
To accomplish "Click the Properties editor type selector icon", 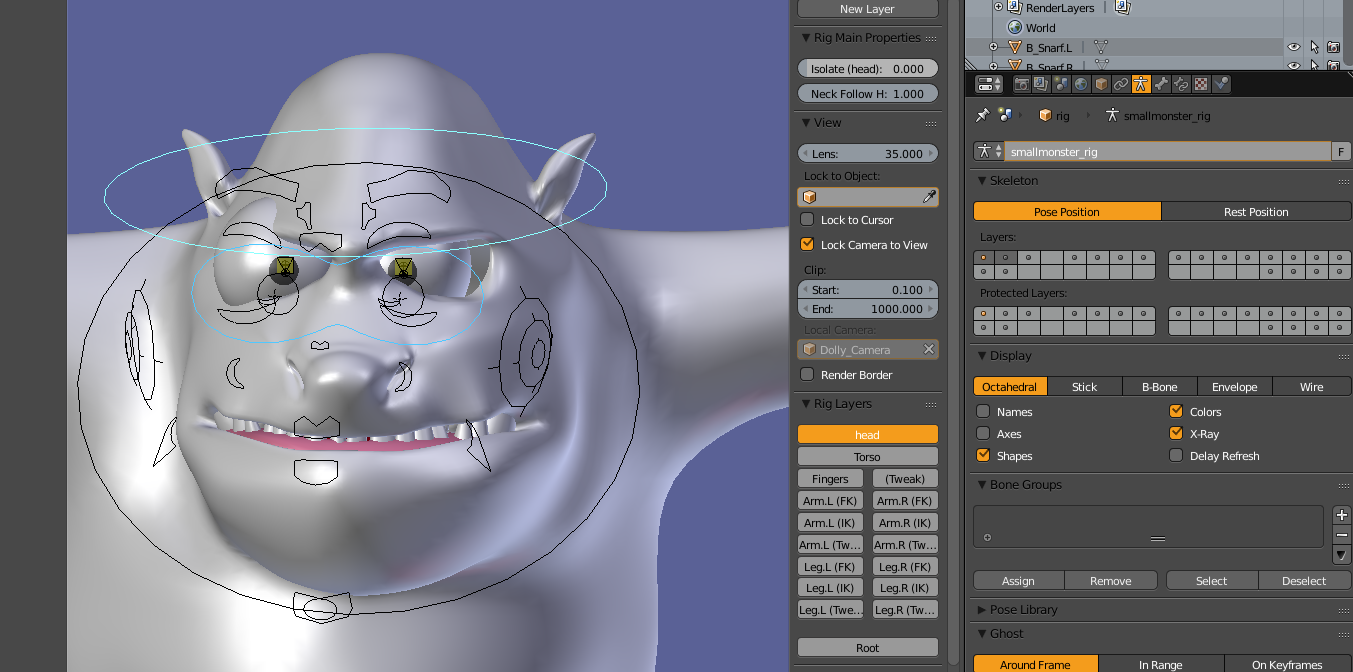I will tap(989, 85).
